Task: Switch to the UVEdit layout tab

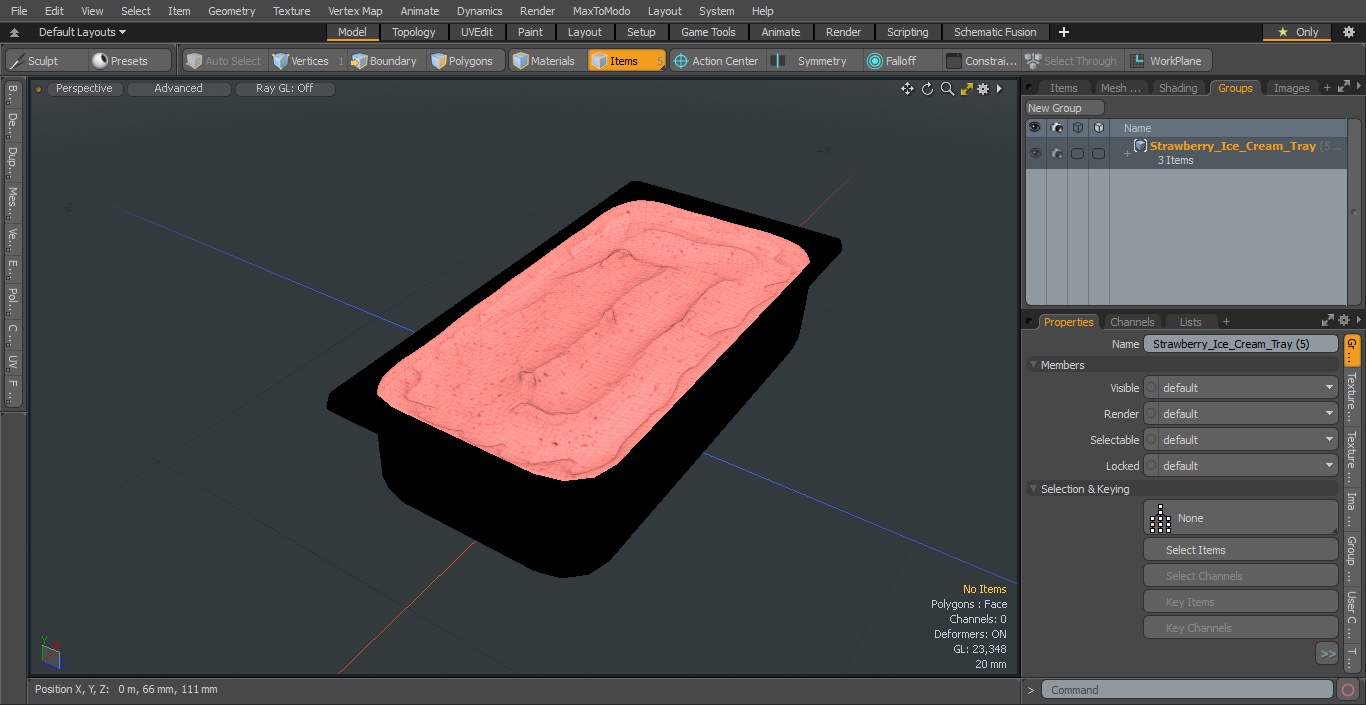Action: 477,32
